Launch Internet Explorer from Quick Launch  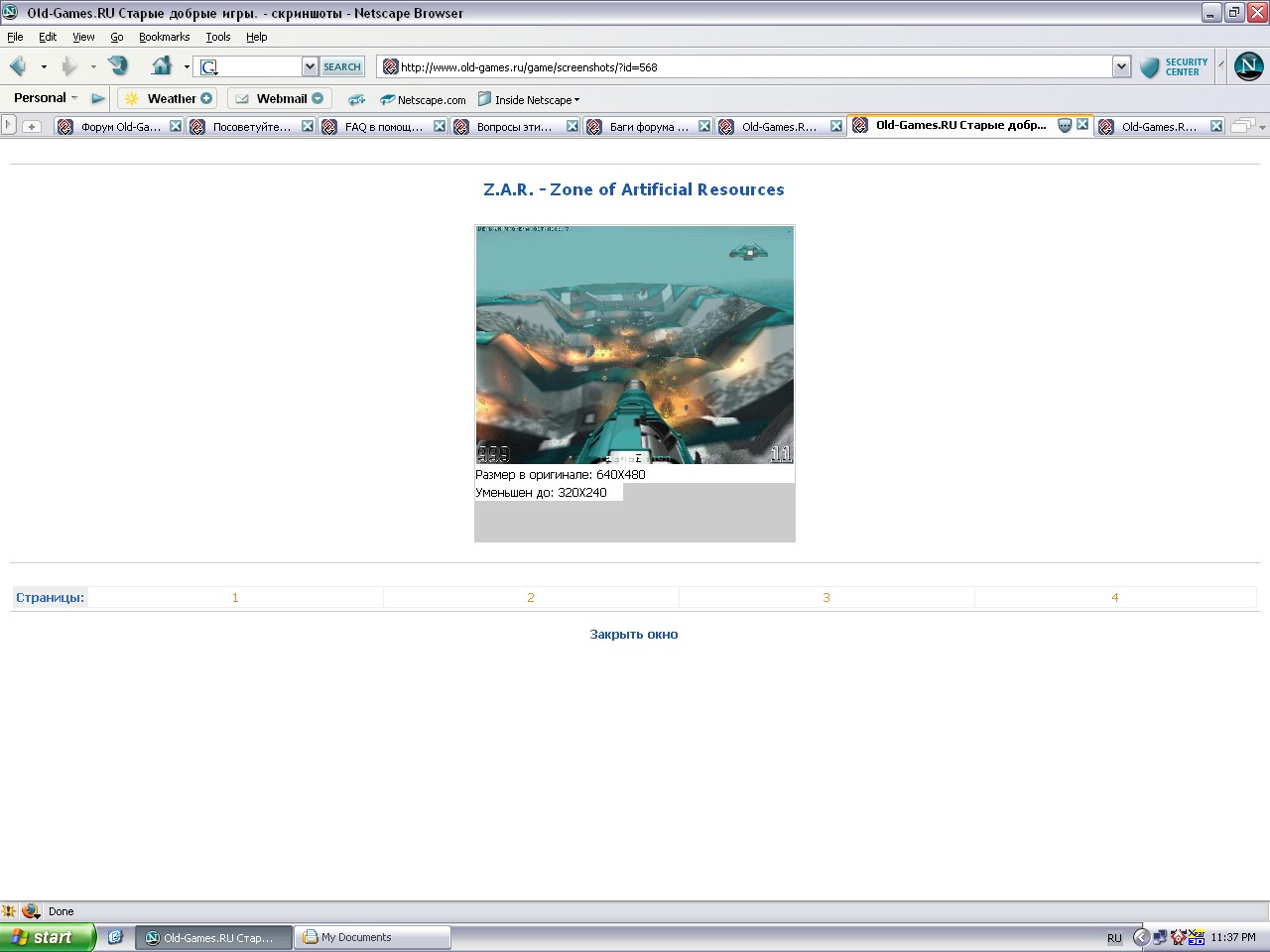(x=115, y=937)
